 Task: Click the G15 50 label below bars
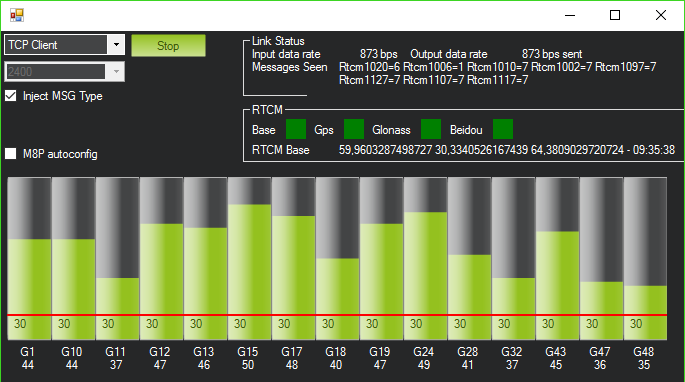(248, 358)
